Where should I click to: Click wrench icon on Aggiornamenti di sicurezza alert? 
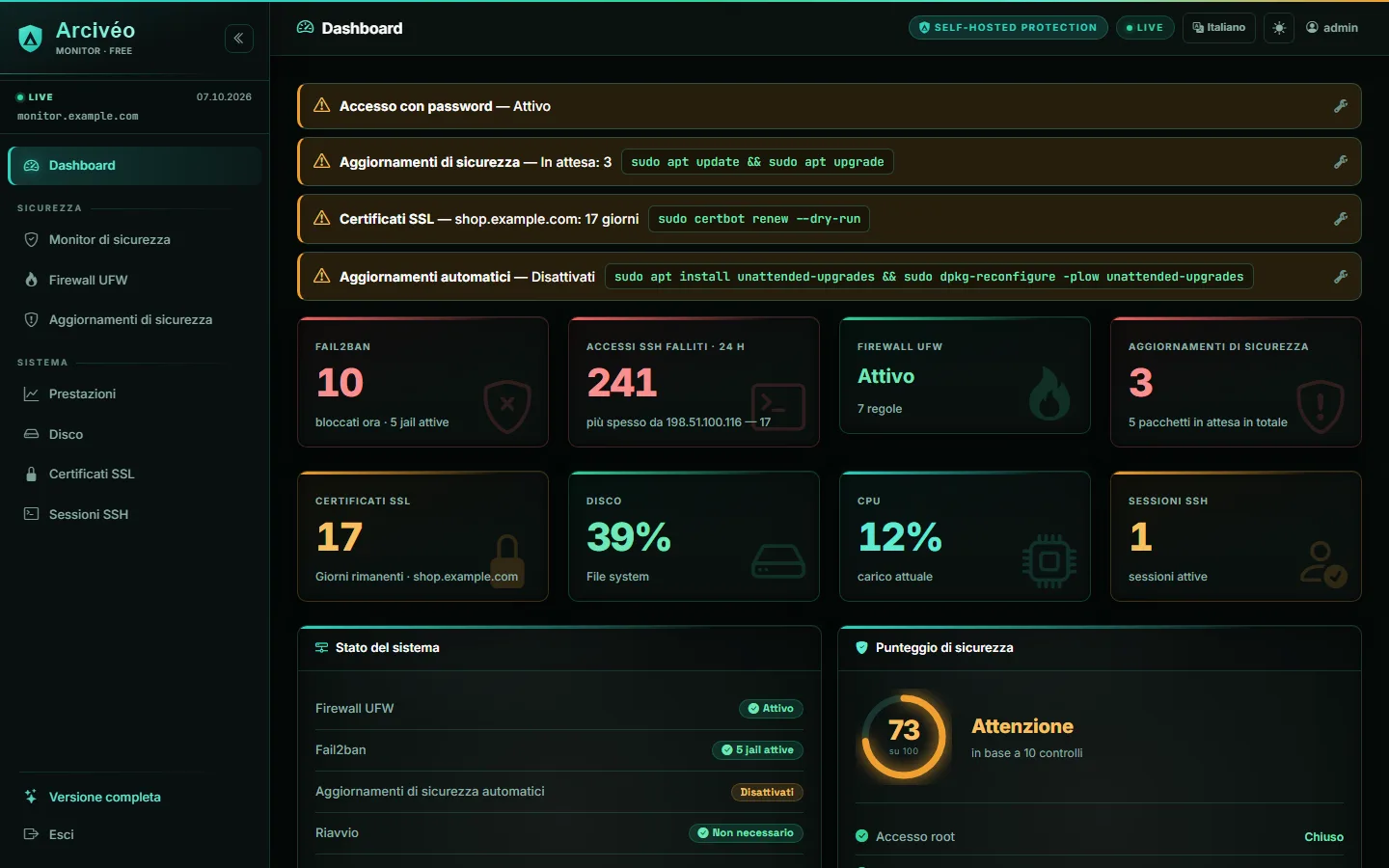coord(1341,162)
